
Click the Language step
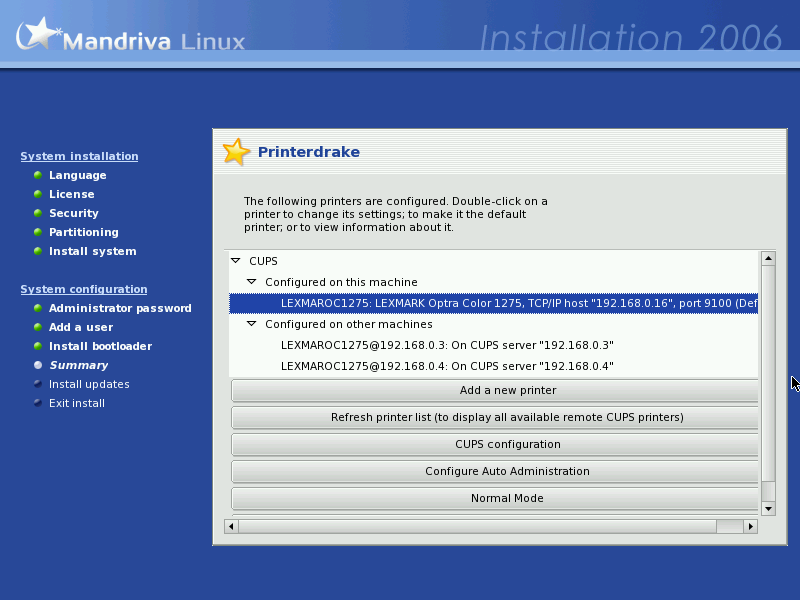[78, 176]
